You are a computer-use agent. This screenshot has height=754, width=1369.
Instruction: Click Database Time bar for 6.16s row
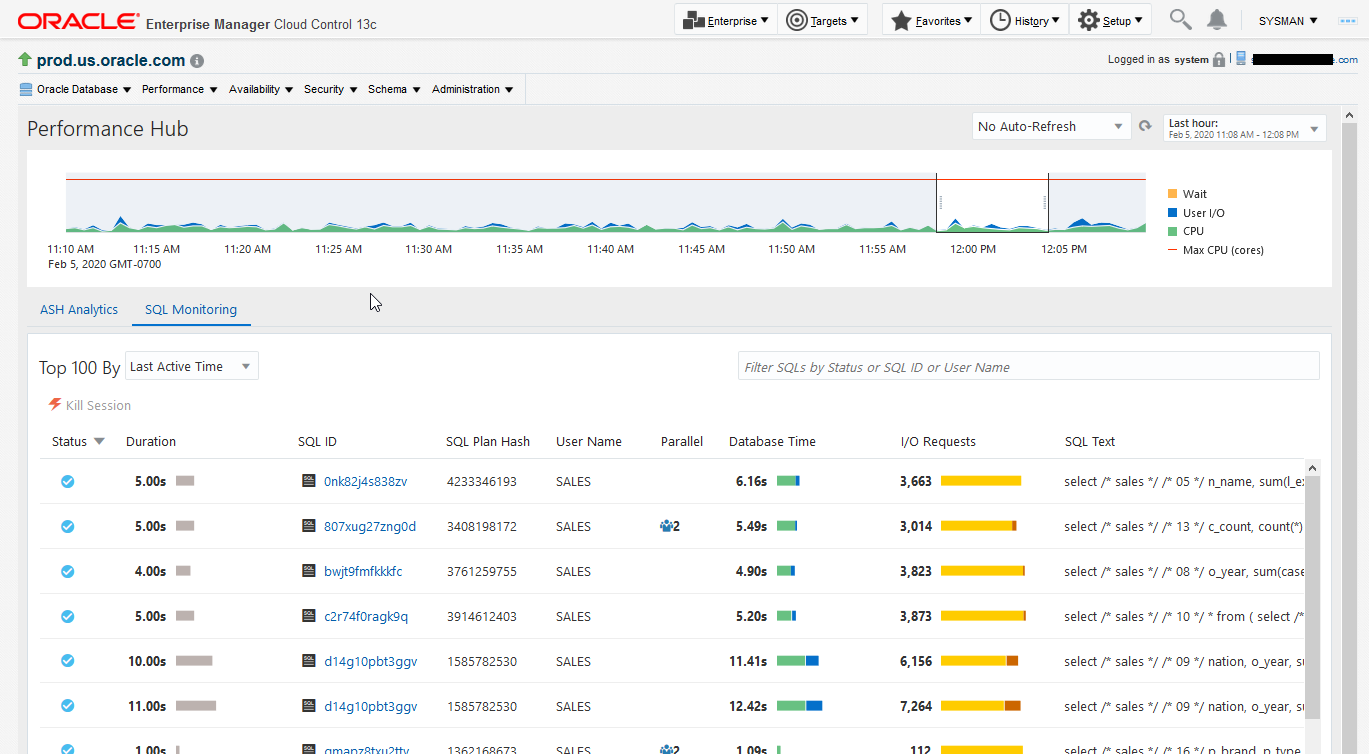click(x=788, y=481)
